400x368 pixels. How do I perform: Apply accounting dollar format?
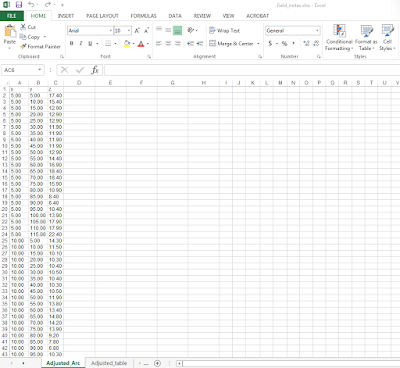(270, 43)
